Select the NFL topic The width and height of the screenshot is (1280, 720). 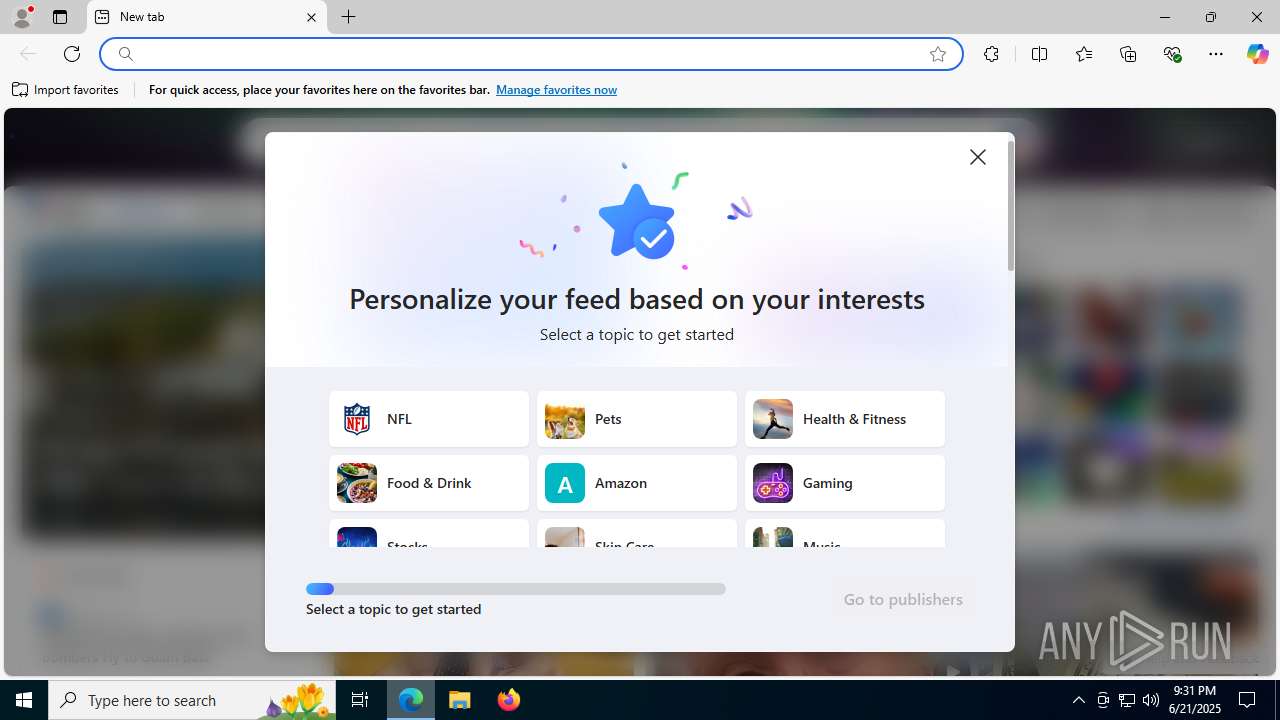pos(429,419)
